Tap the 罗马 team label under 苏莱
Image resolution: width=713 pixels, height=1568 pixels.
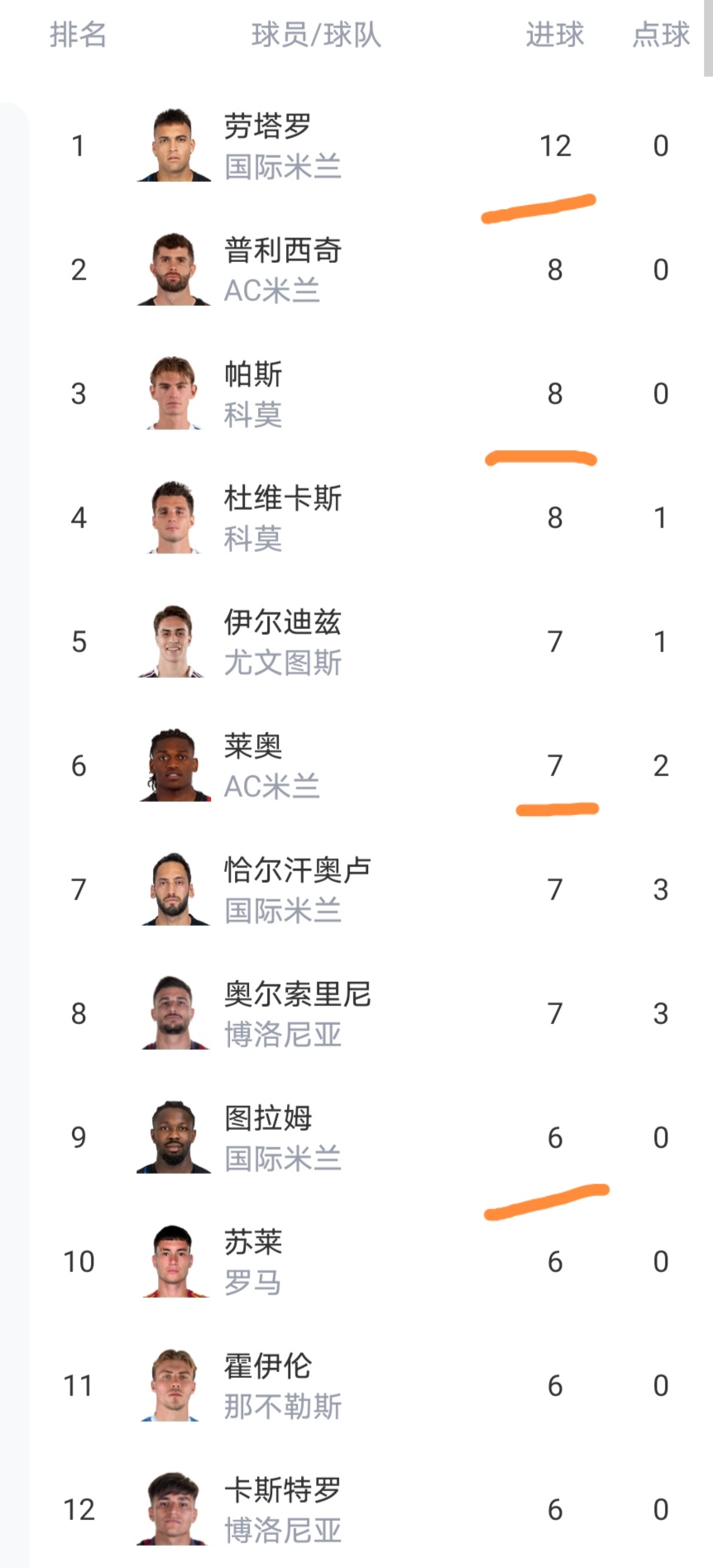[x=253, y=1282]
